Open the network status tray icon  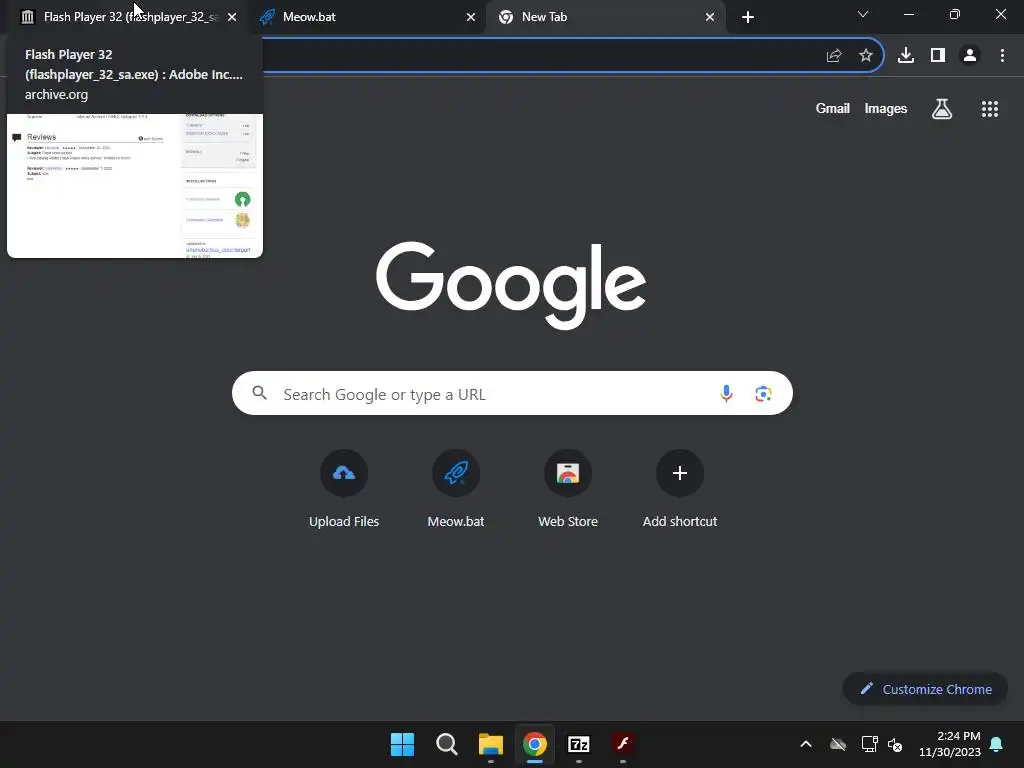869,744
